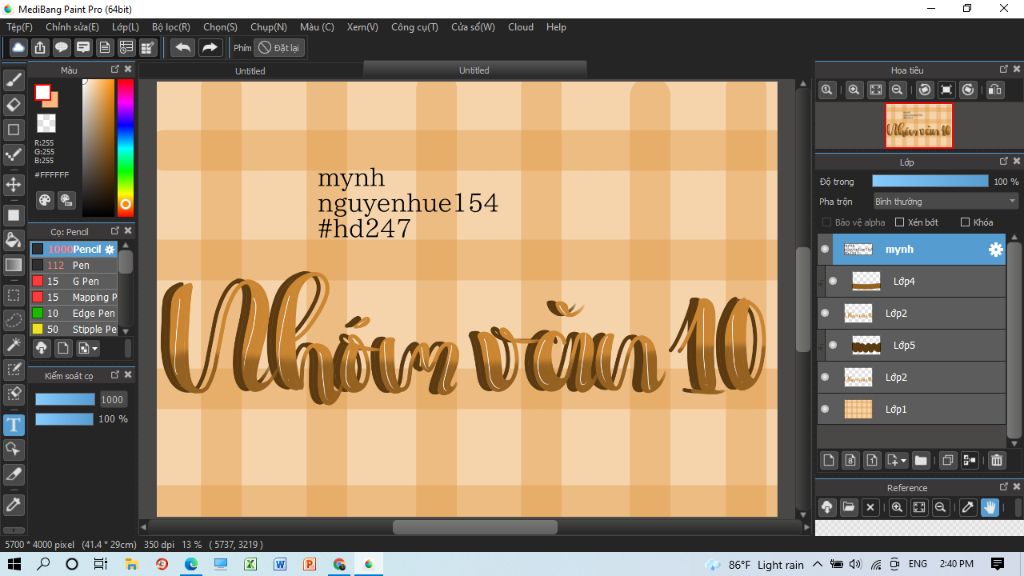
Task: Select the Move tool with four arrows
Action: tap(14, 185)
